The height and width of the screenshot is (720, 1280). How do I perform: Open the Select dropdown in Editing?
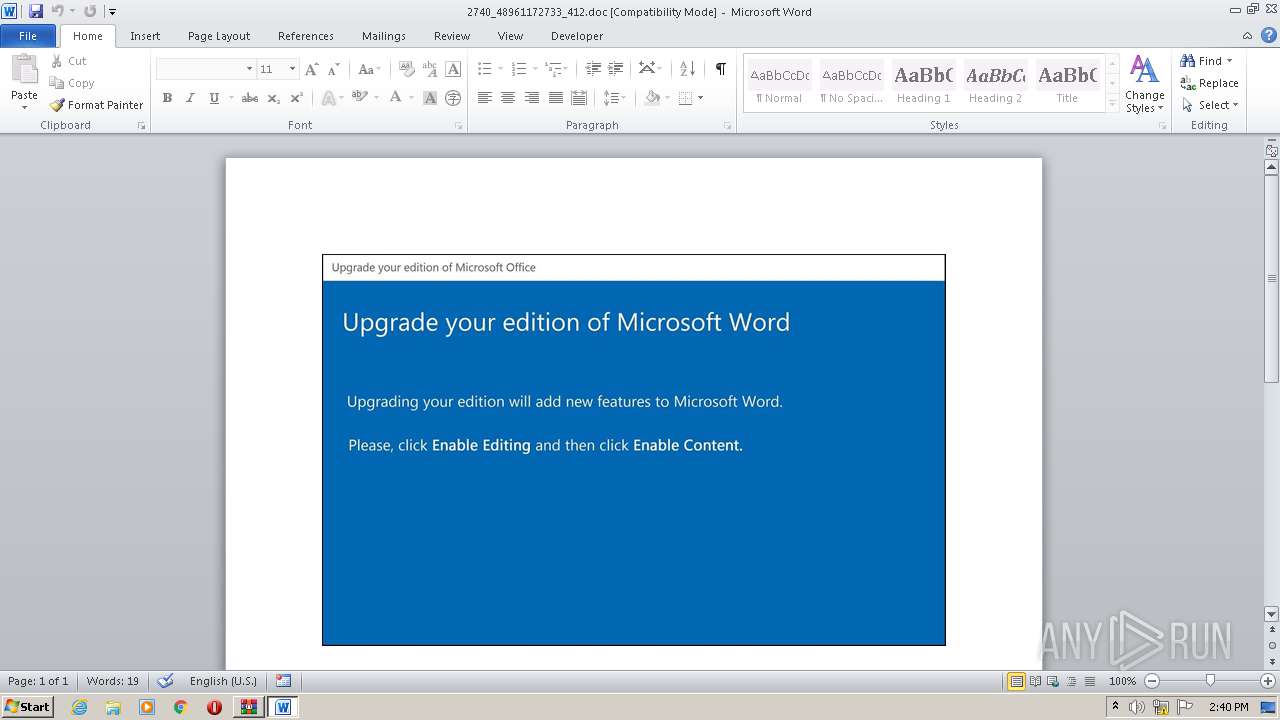tap(1209, 105)
